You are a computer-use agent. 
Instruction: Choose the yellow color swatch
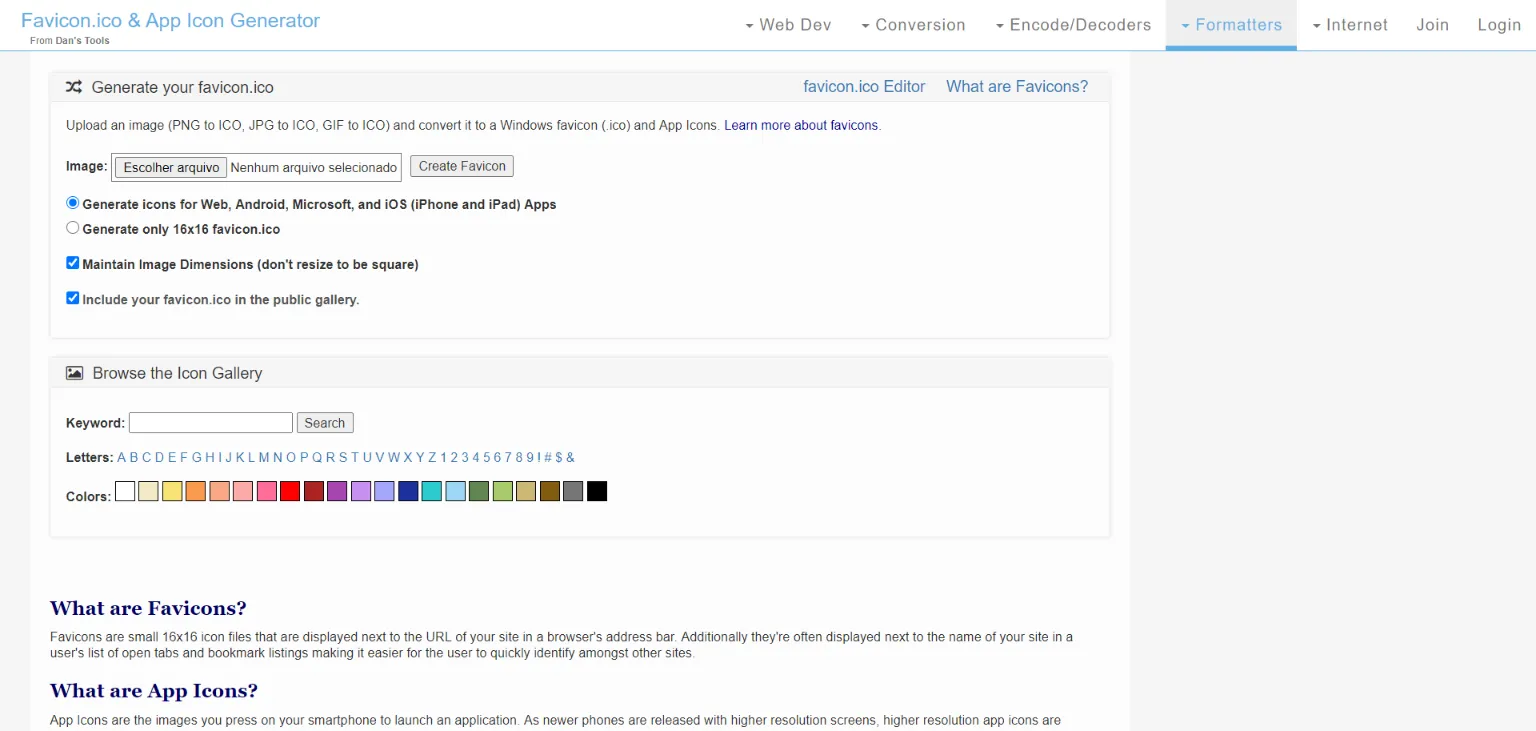pyautogui.click(x=172, y=491)
